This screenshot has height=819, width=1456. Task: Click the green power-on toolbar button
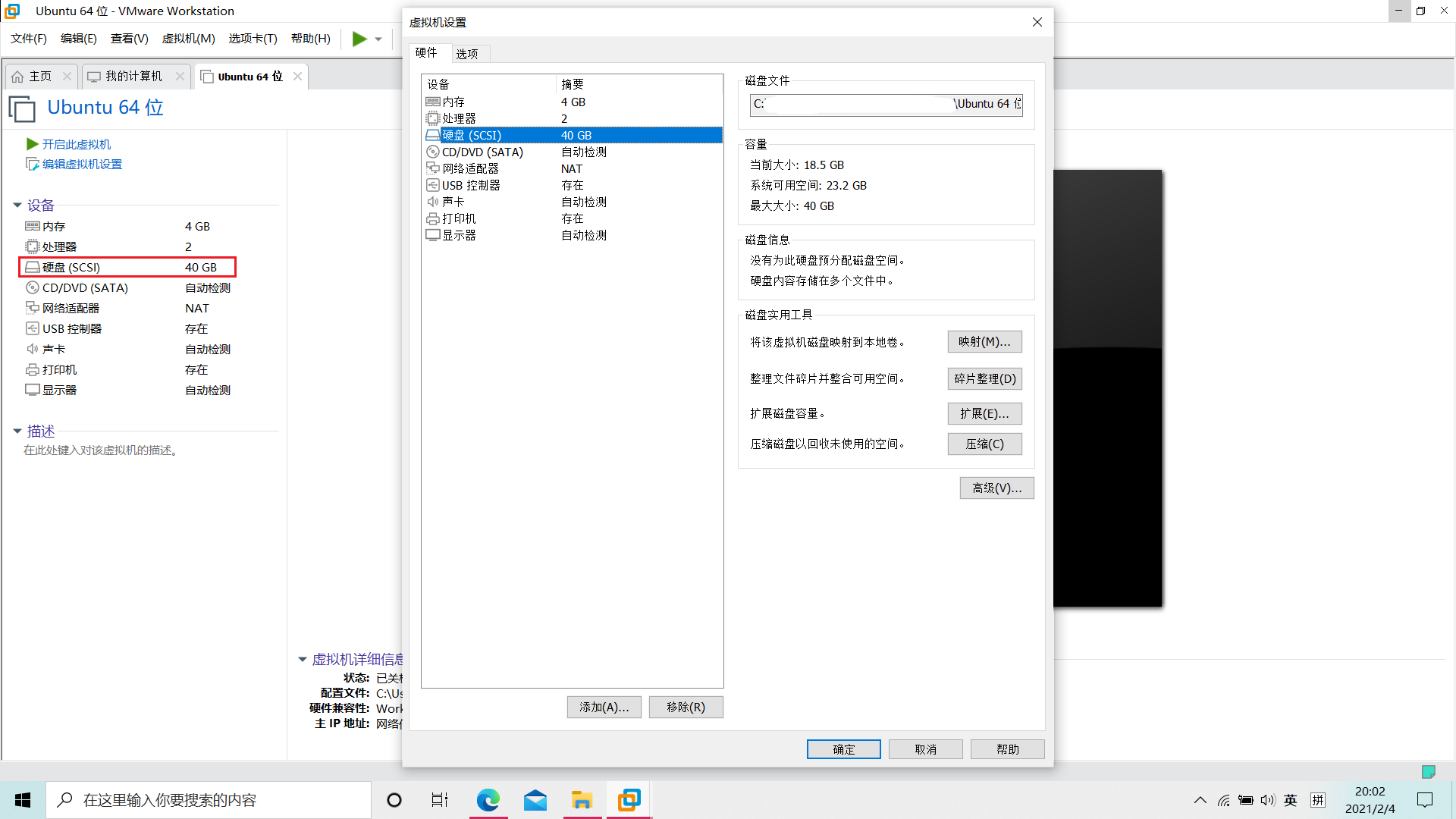pyautogui.click(x=359, y=39)
